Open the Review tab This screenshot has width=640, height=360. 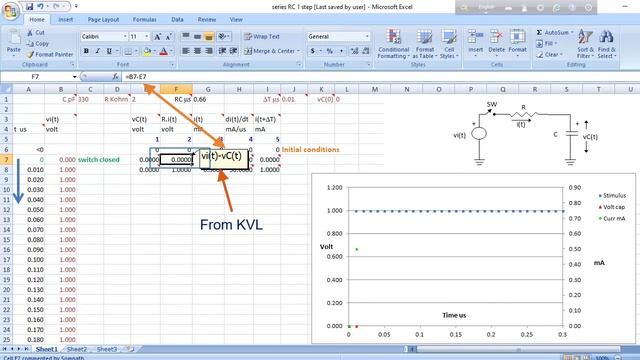pos(207,20)
